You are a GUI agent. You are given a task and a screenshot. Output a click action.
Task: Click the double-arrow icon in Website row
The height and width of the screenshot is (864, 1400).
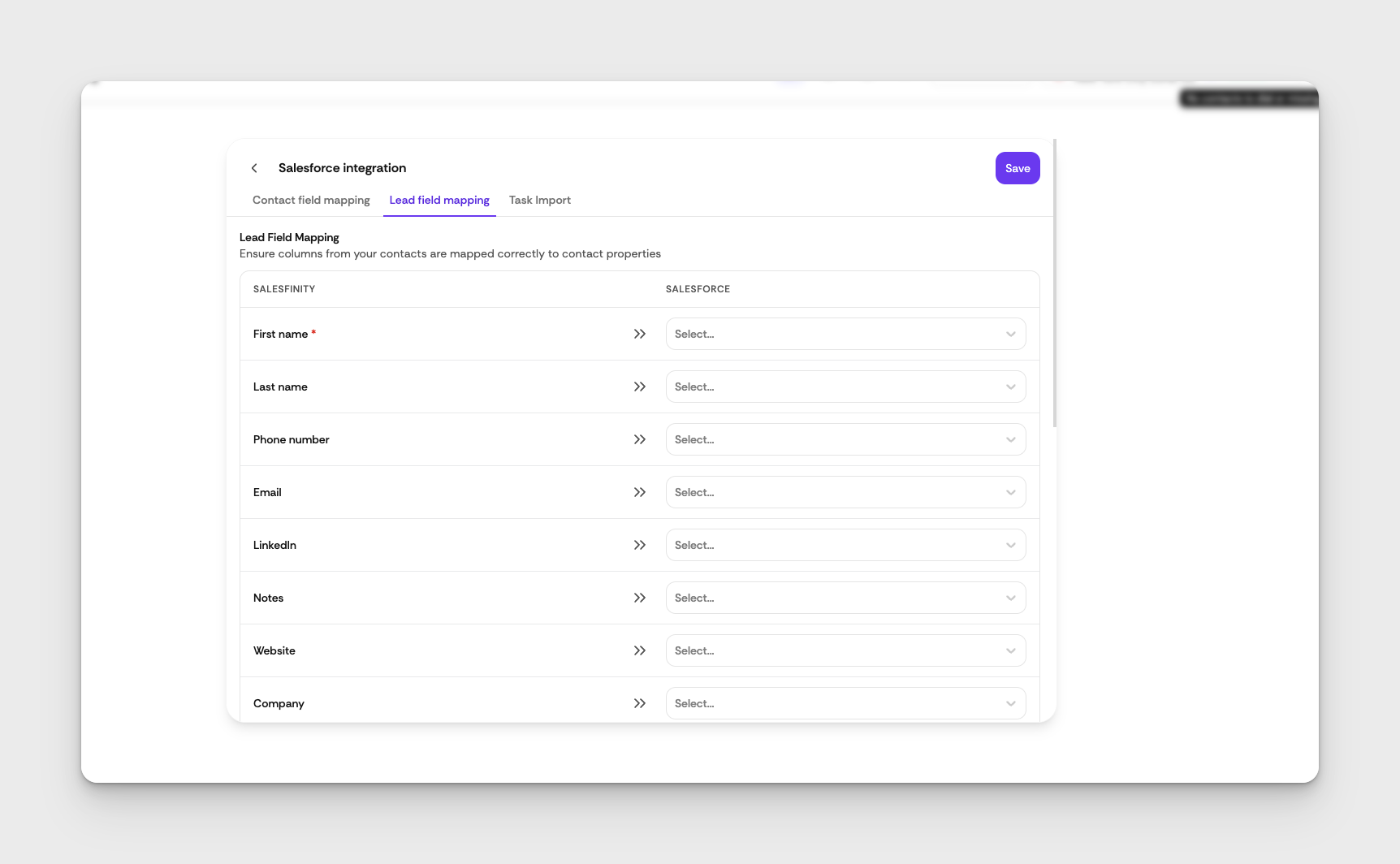pos(640,650)
